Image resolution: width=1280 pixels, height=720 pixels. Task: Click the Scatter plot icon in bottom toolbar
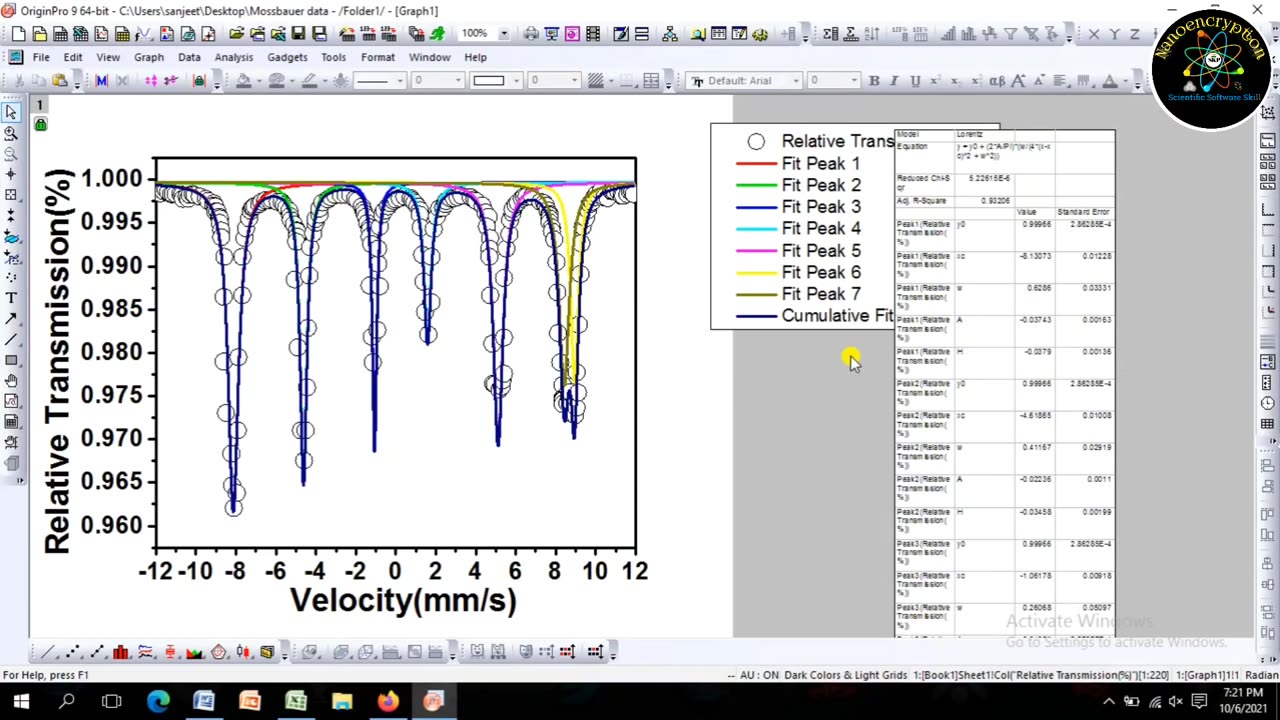click(x=72, y=652)
